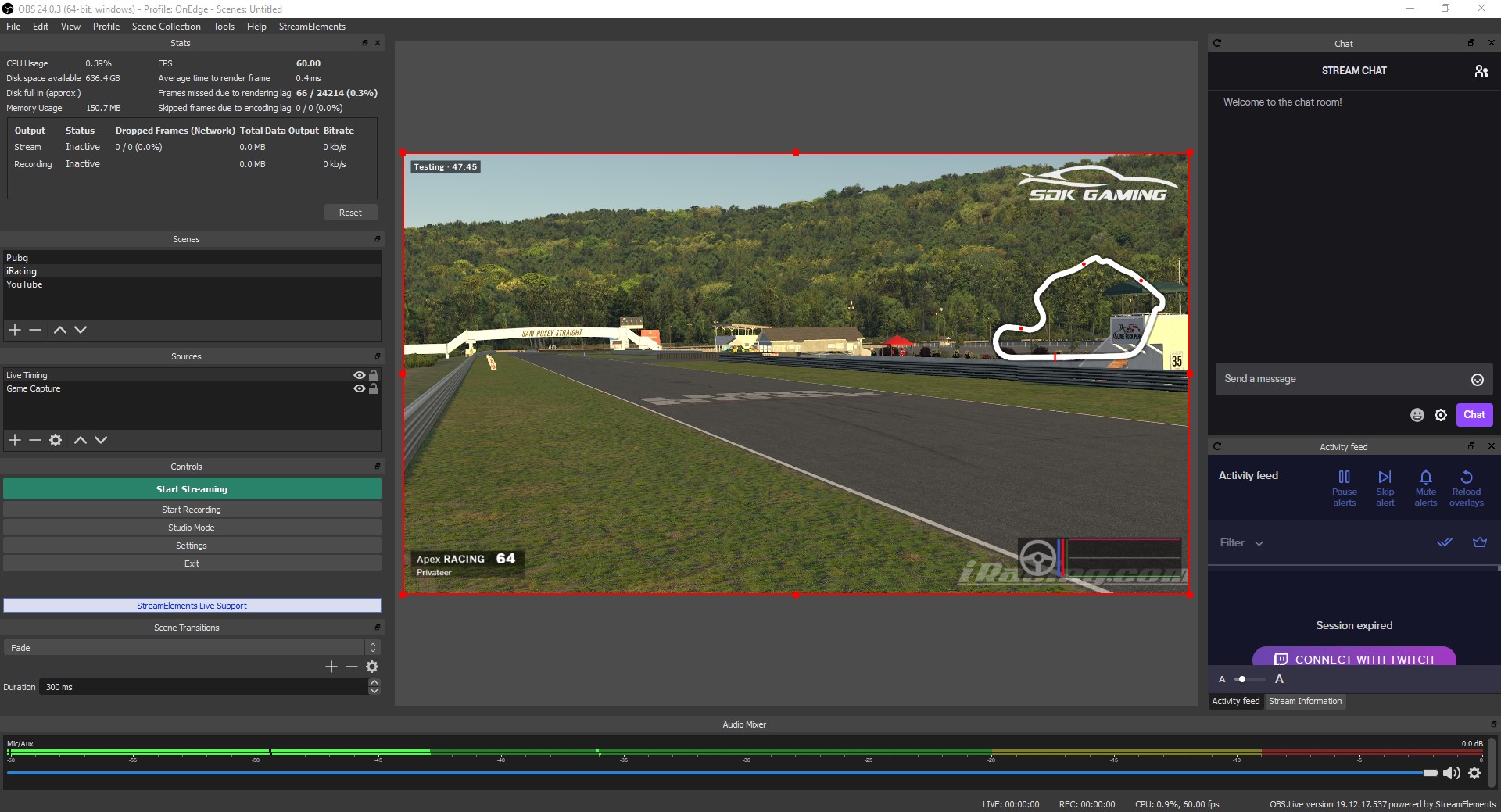
Task: Switch to Activity feed tab
Action: pyautogui.click(x=1235, y=701)
